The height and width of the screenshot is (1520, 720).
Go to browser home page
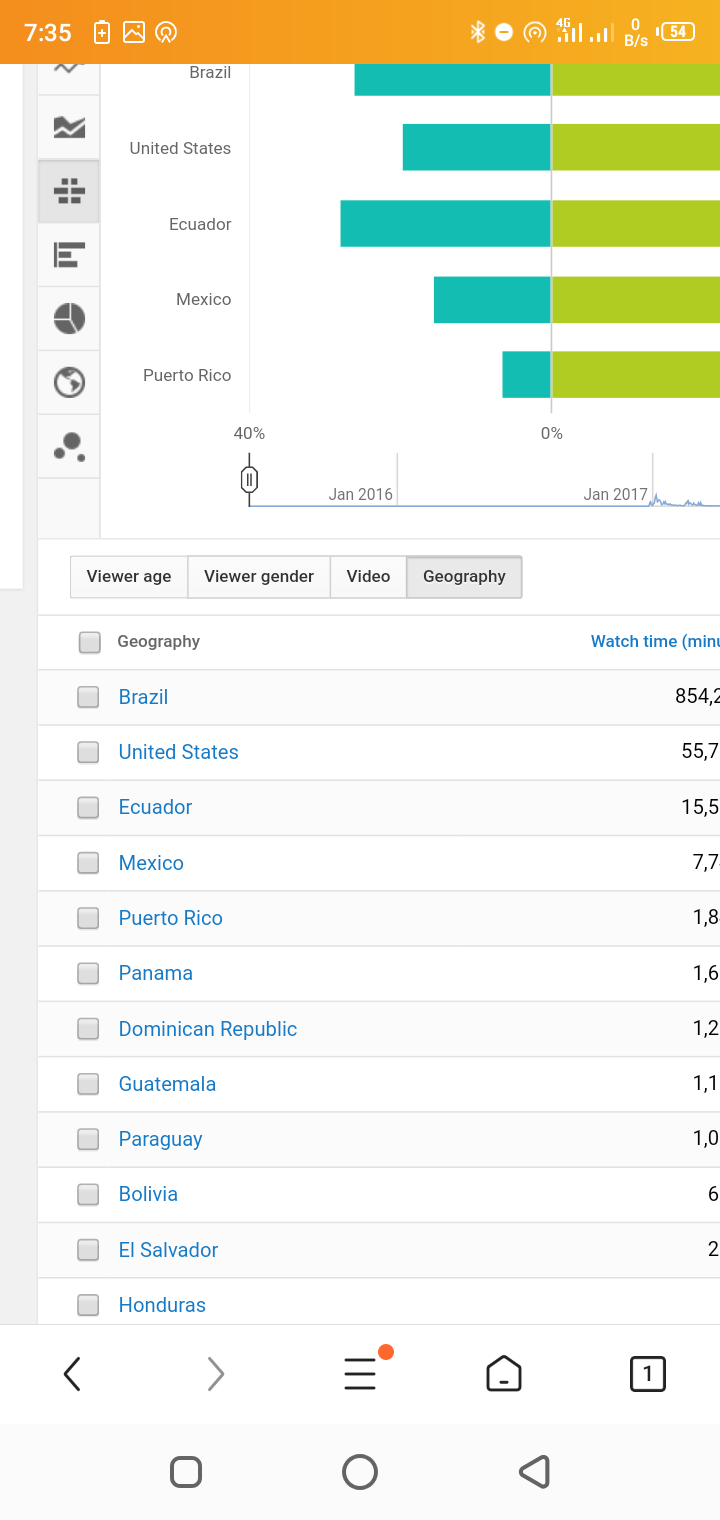tap(504, 1374)
